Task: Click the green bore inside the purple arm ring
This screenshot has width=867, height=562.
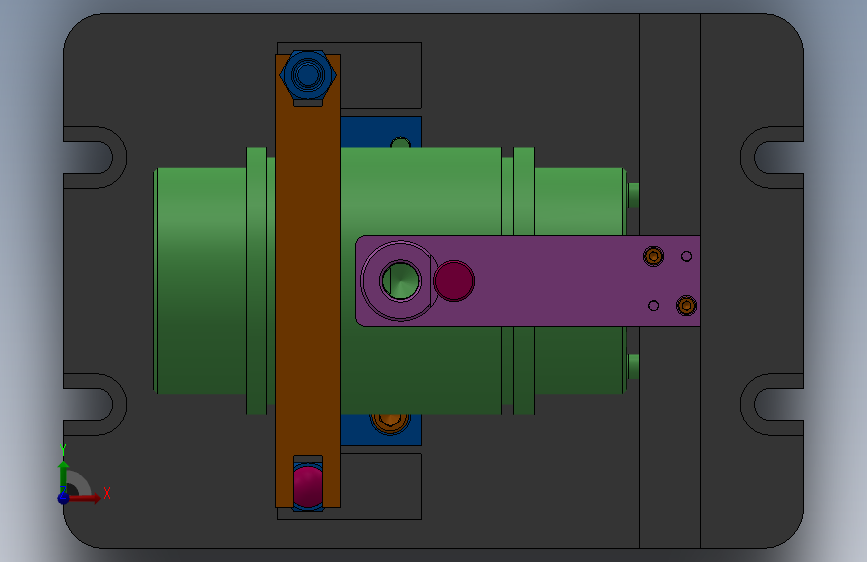Action: pos(400,280)
